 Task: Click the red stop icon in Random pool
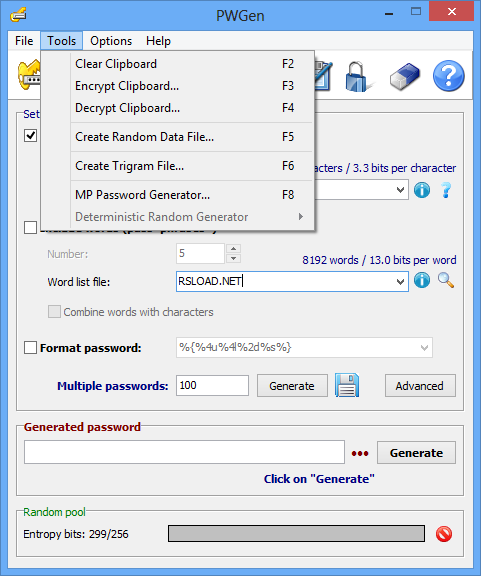pos(444,534)
